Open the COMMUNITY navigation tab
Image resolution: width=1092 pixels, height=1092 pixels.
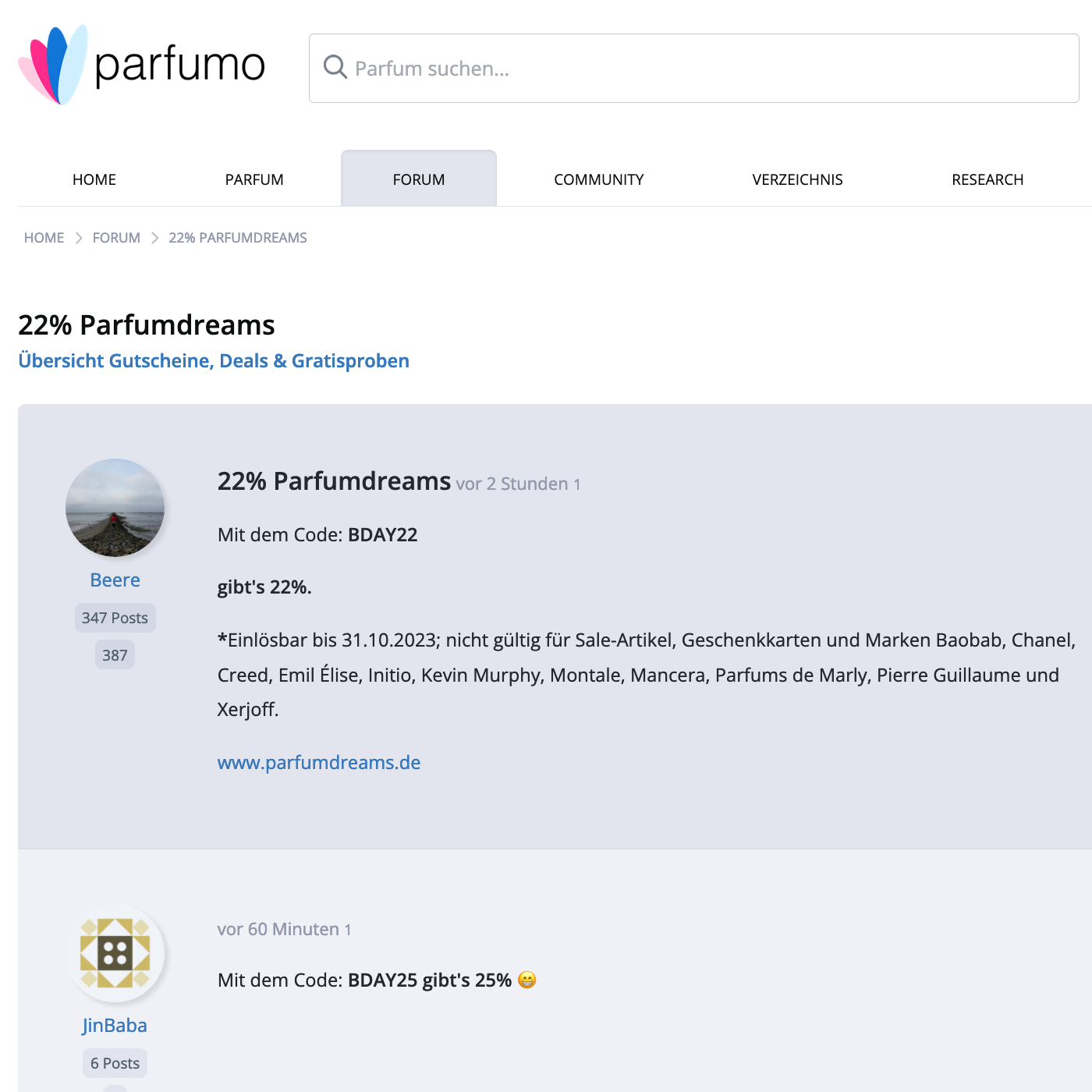598,179
